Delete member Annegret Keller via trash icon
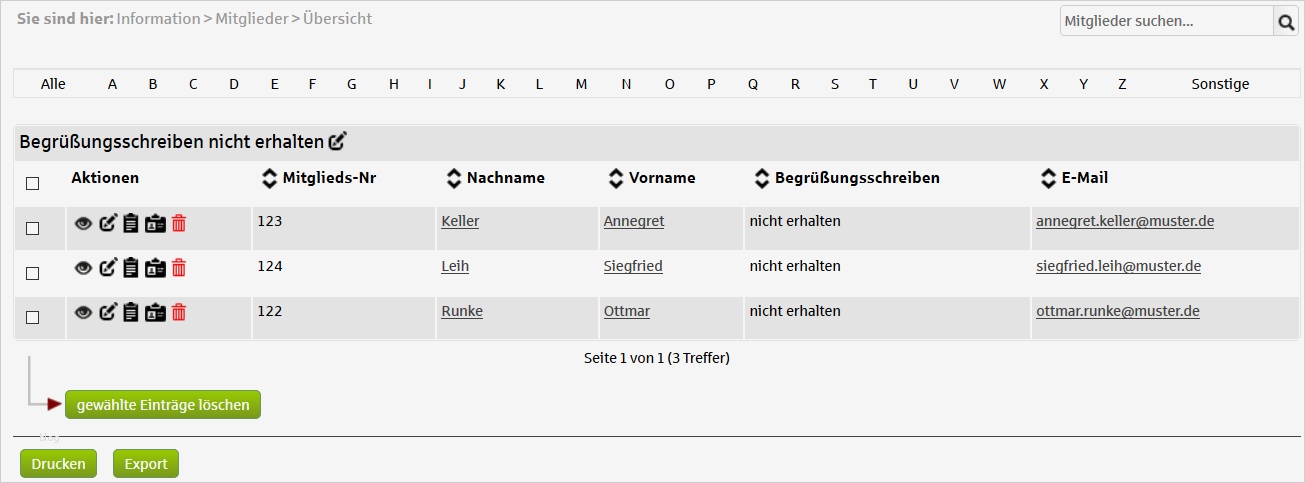The height and width of the screenshot is (483, 1305). (179, 223)
